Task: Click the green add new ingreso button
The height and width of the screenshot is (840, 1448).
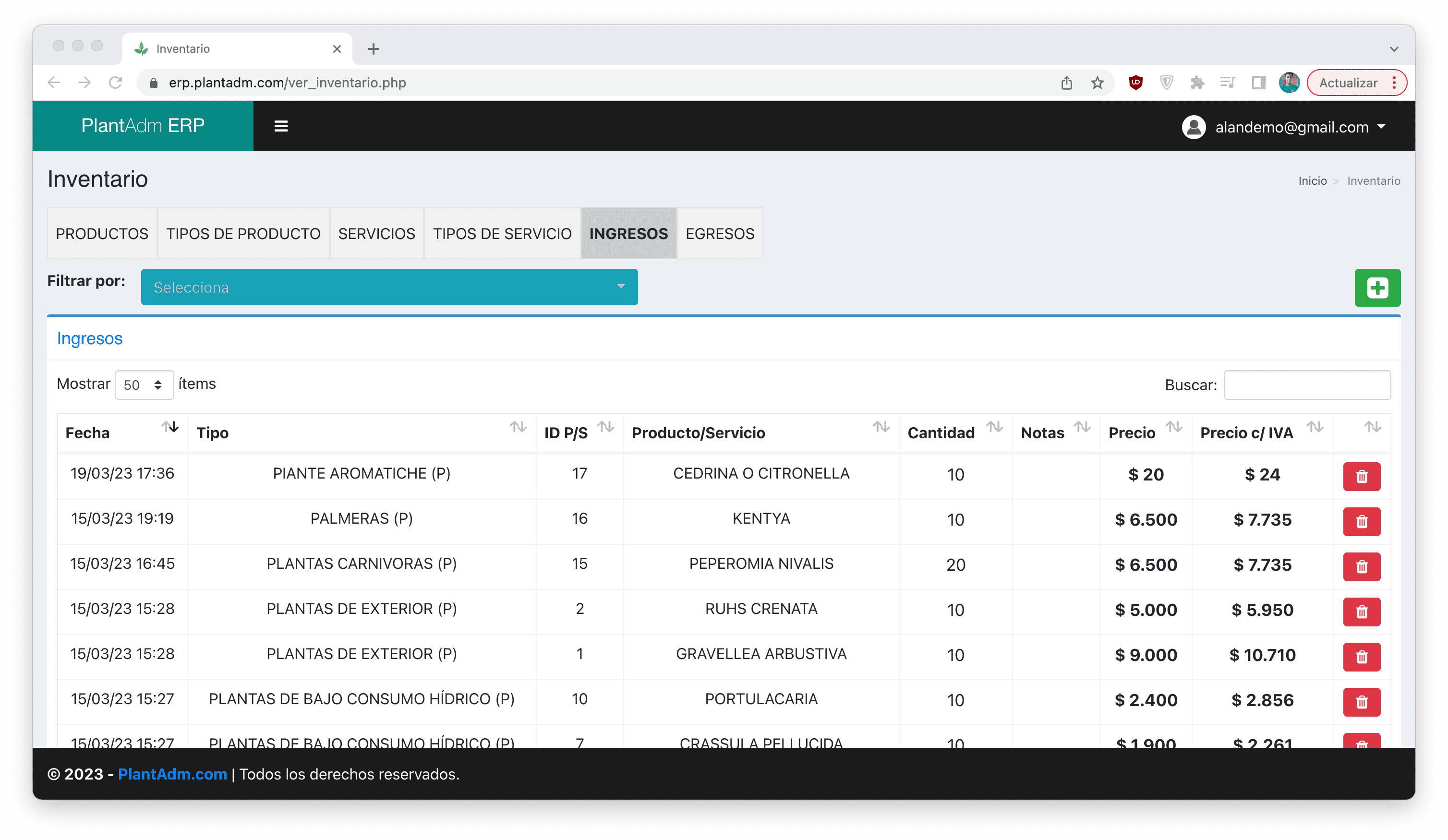Action: tap(1377, 287)
